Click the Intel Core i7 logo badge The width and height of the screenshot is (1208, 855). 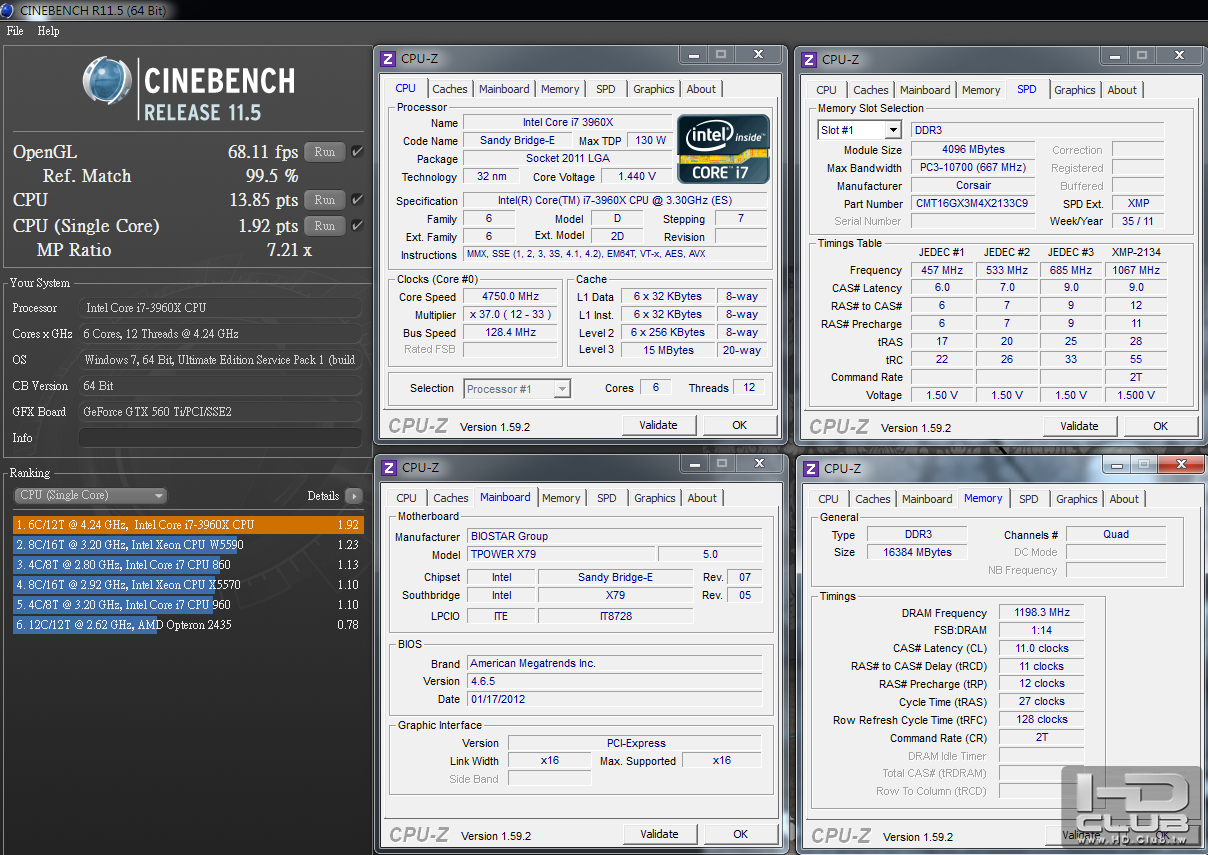[x=723, y=149]
